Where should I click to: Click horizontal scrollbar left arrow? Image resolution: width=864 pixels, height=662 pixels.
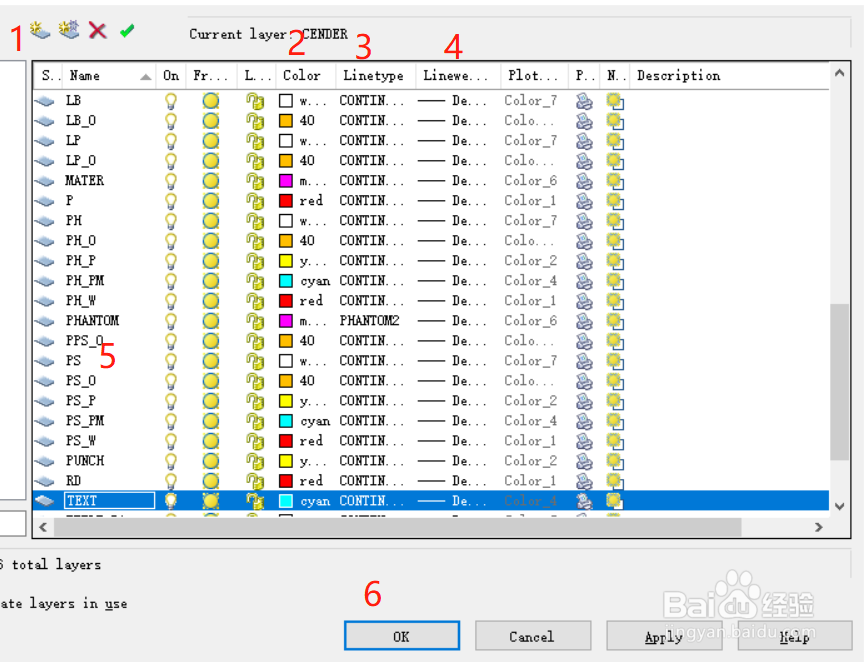(x=43, y=527)
